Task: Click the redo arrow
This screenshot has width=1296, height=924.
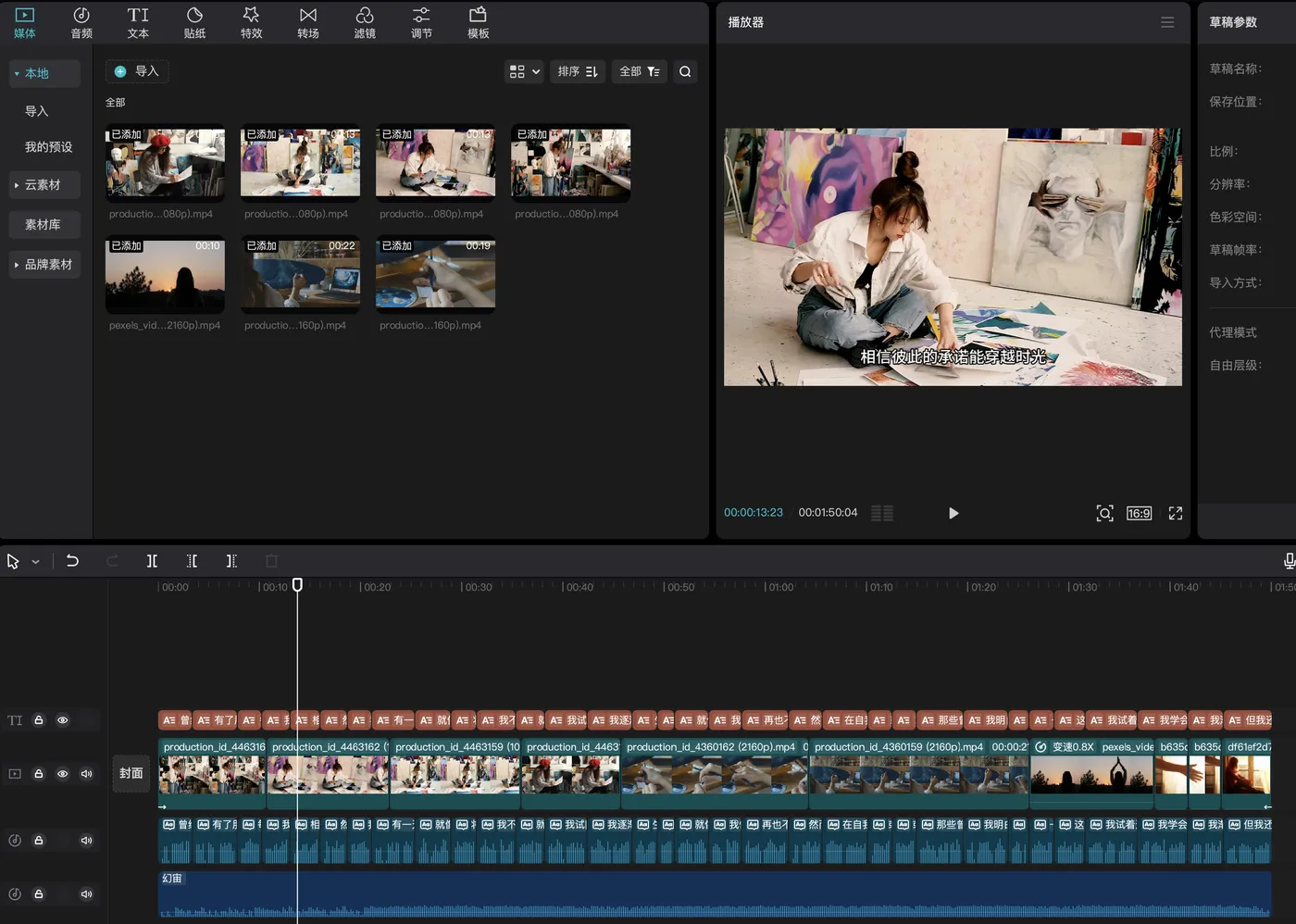Action: (112, 561)
